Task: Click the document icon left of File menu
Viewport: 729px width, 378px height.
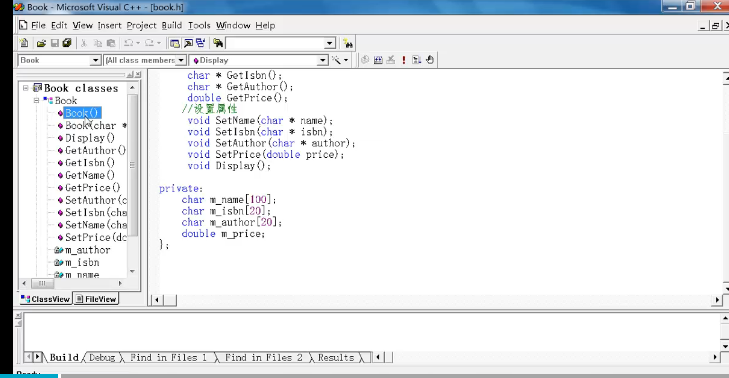Action: 23,25
